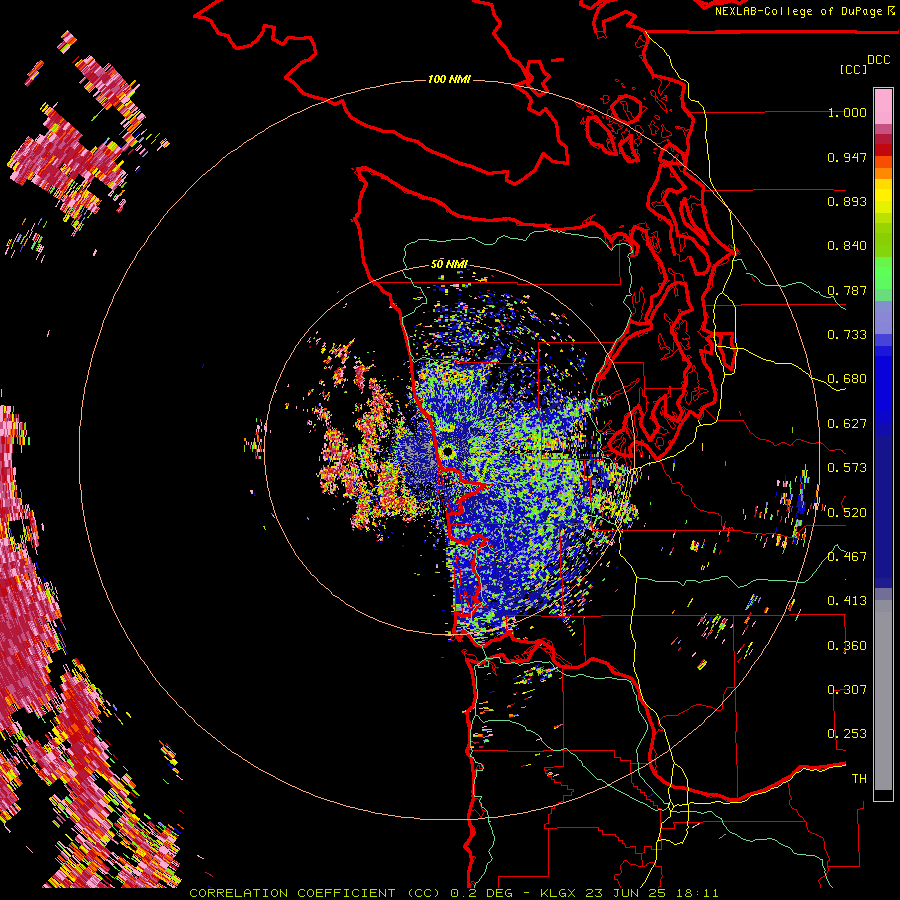Click the KLGX station identifier in caption

click(560, 893)
